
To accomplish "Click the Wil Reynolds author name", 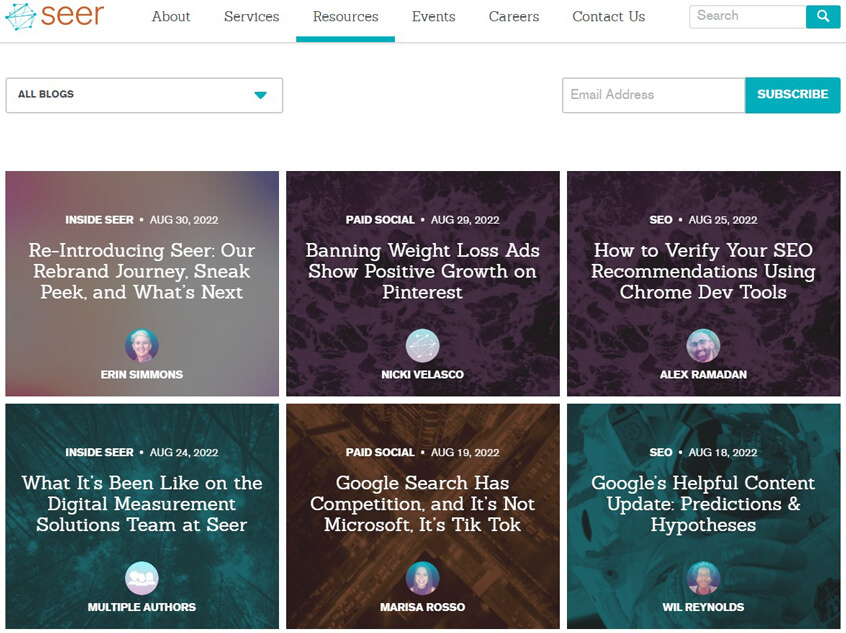I will click(703, 607).
